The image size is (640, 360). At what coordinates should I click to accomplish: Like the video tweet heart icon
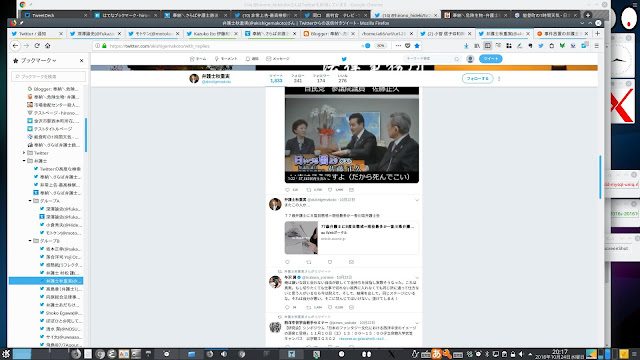(x=330, y=190)
